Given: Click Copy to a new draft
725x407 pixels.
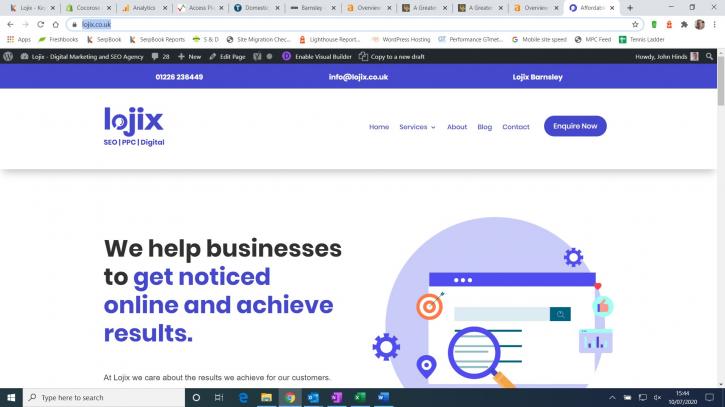Looking at the screenshot, I should tap(392, 56).
